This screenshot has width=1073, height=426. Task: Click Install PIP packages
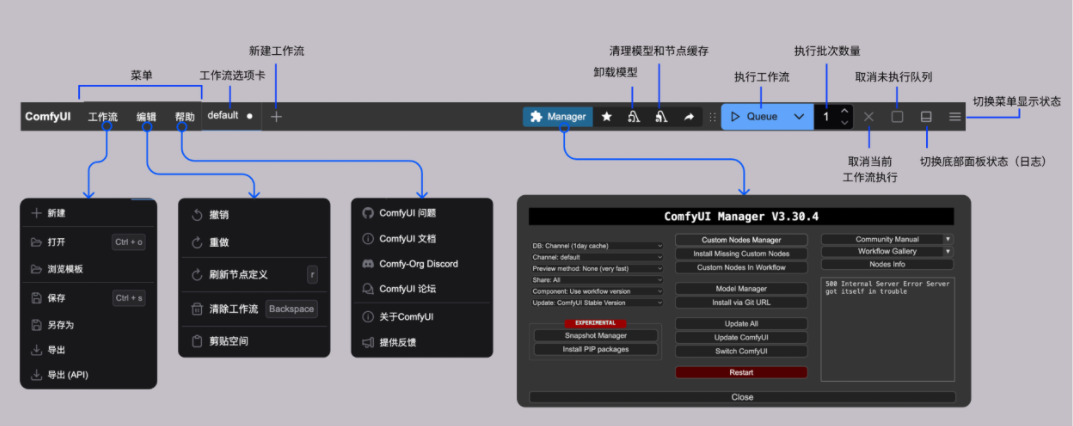click(595, 349)
